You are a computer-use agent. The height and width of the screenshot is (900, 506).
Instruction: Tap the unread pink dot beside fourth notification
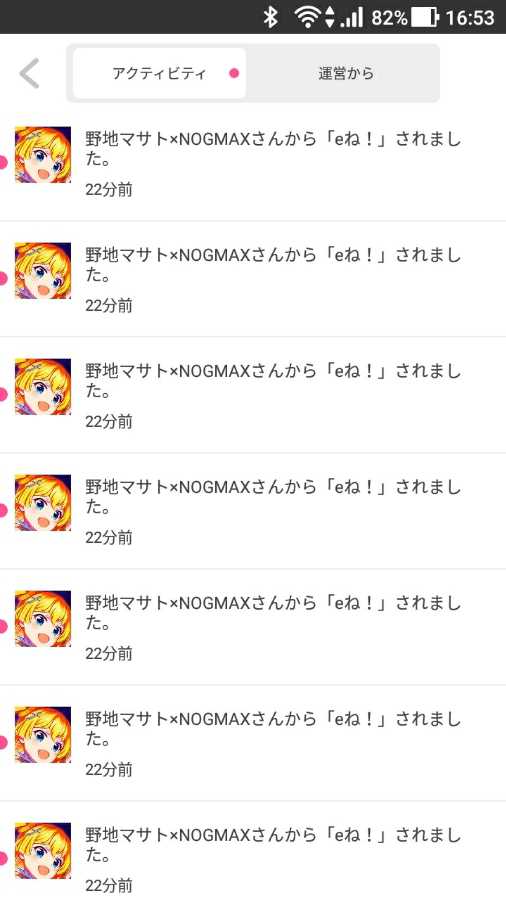tap(3, 511)
